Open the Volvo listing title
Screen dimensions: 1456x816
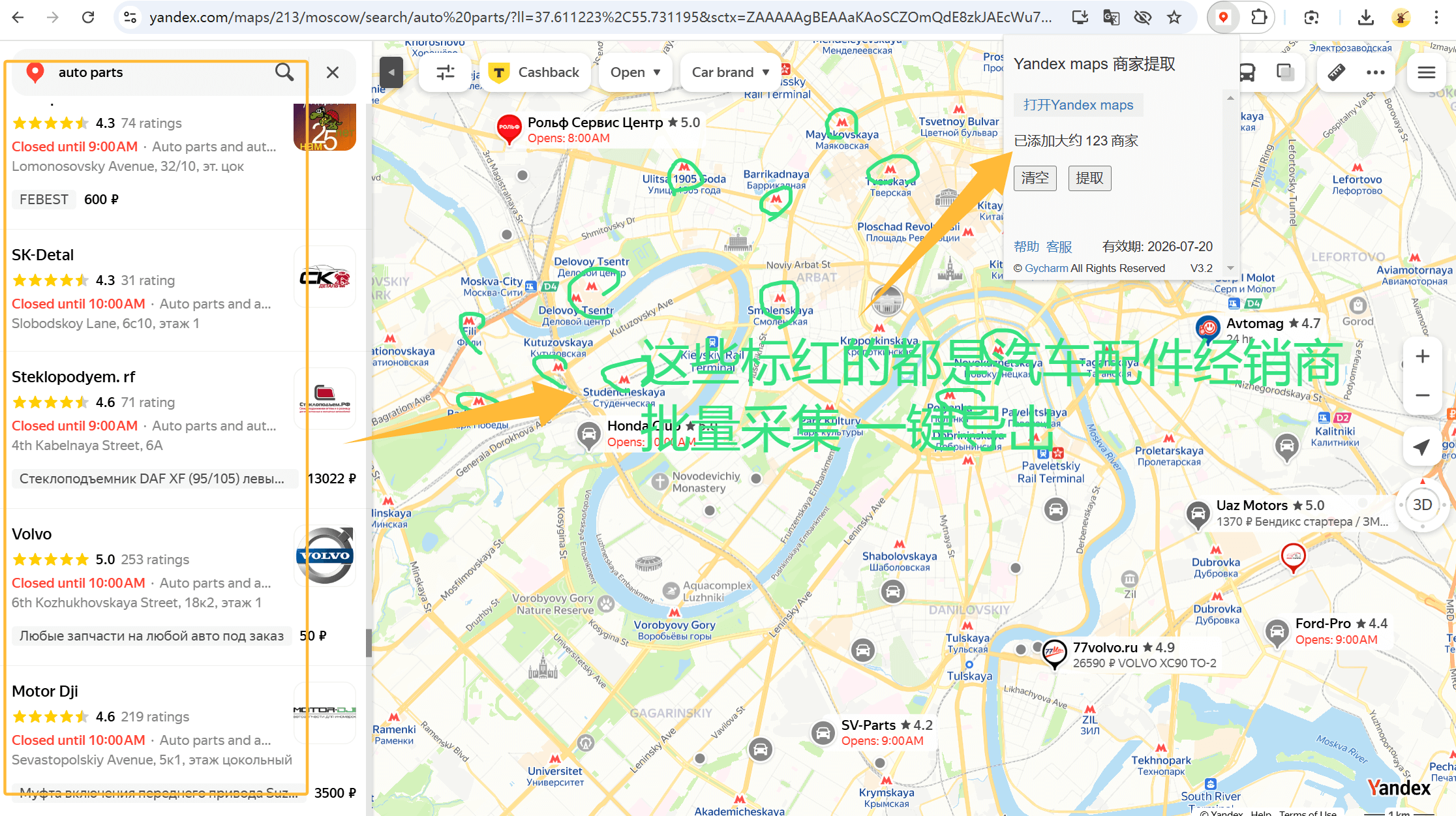click(31, 534)
